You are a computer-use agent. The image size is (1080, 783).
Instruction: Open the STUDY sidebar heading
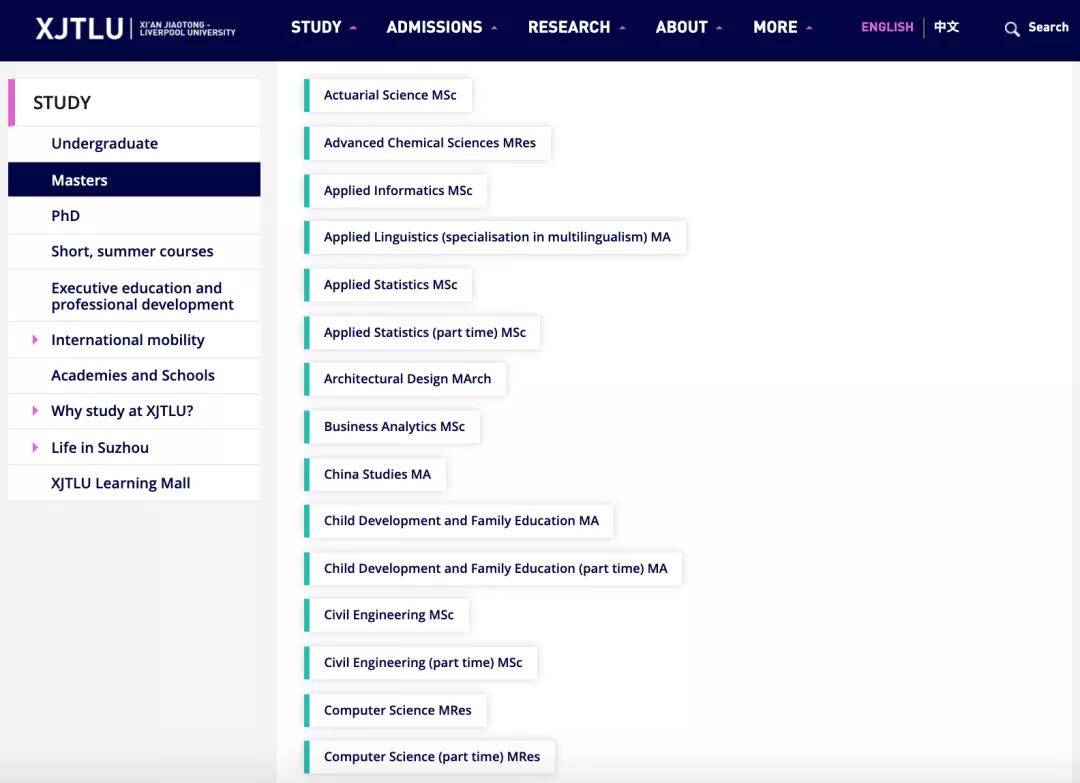134,103
